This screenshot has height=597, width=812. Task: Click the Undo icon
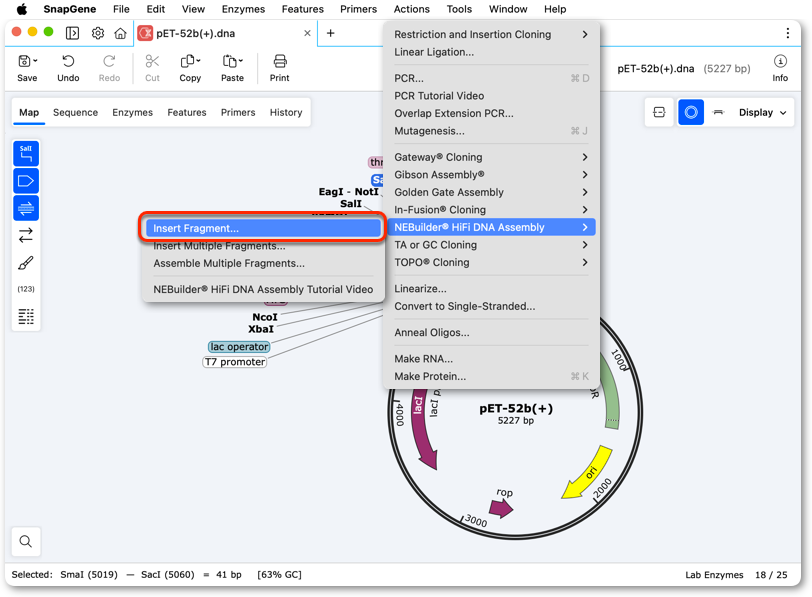(x=68, y=62)
